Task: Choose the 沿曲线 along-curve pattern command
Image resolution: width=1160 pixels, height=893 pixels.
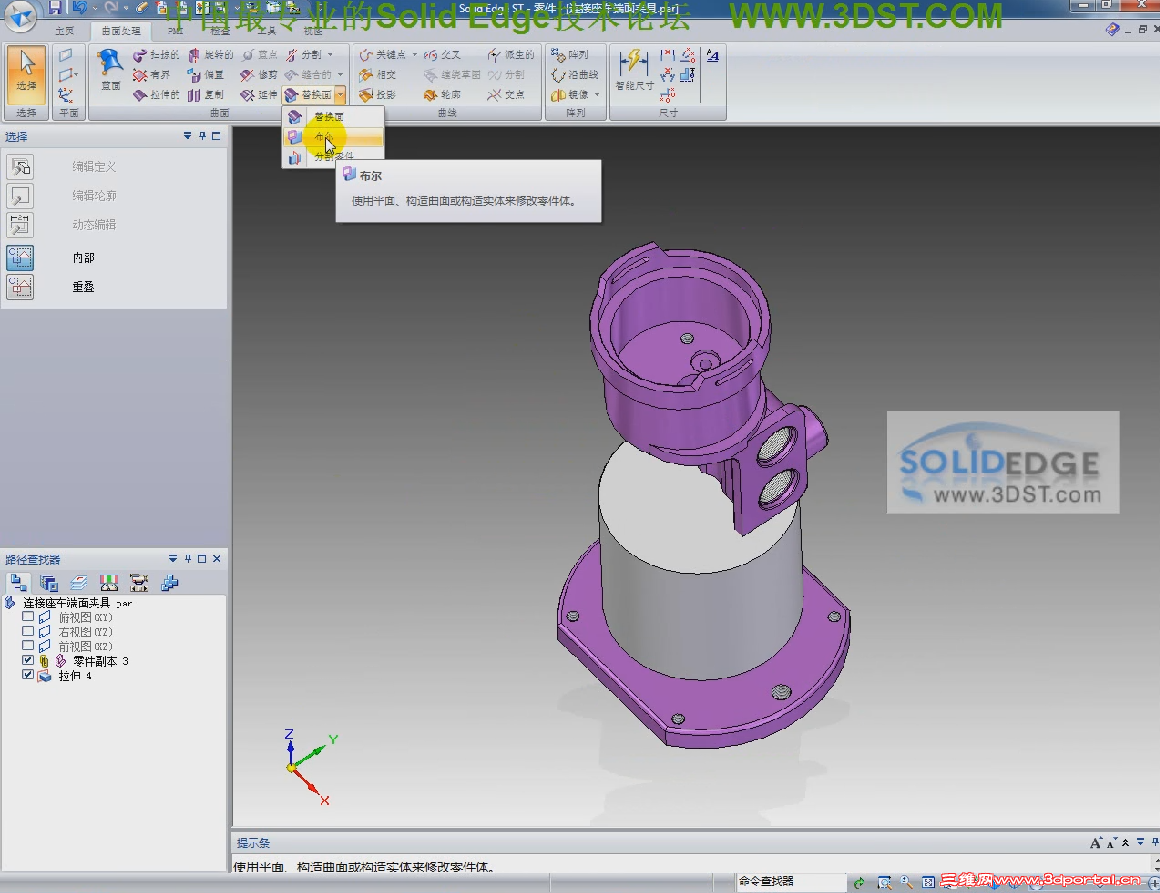Action: pyautogui.click(x=575, y=75)
